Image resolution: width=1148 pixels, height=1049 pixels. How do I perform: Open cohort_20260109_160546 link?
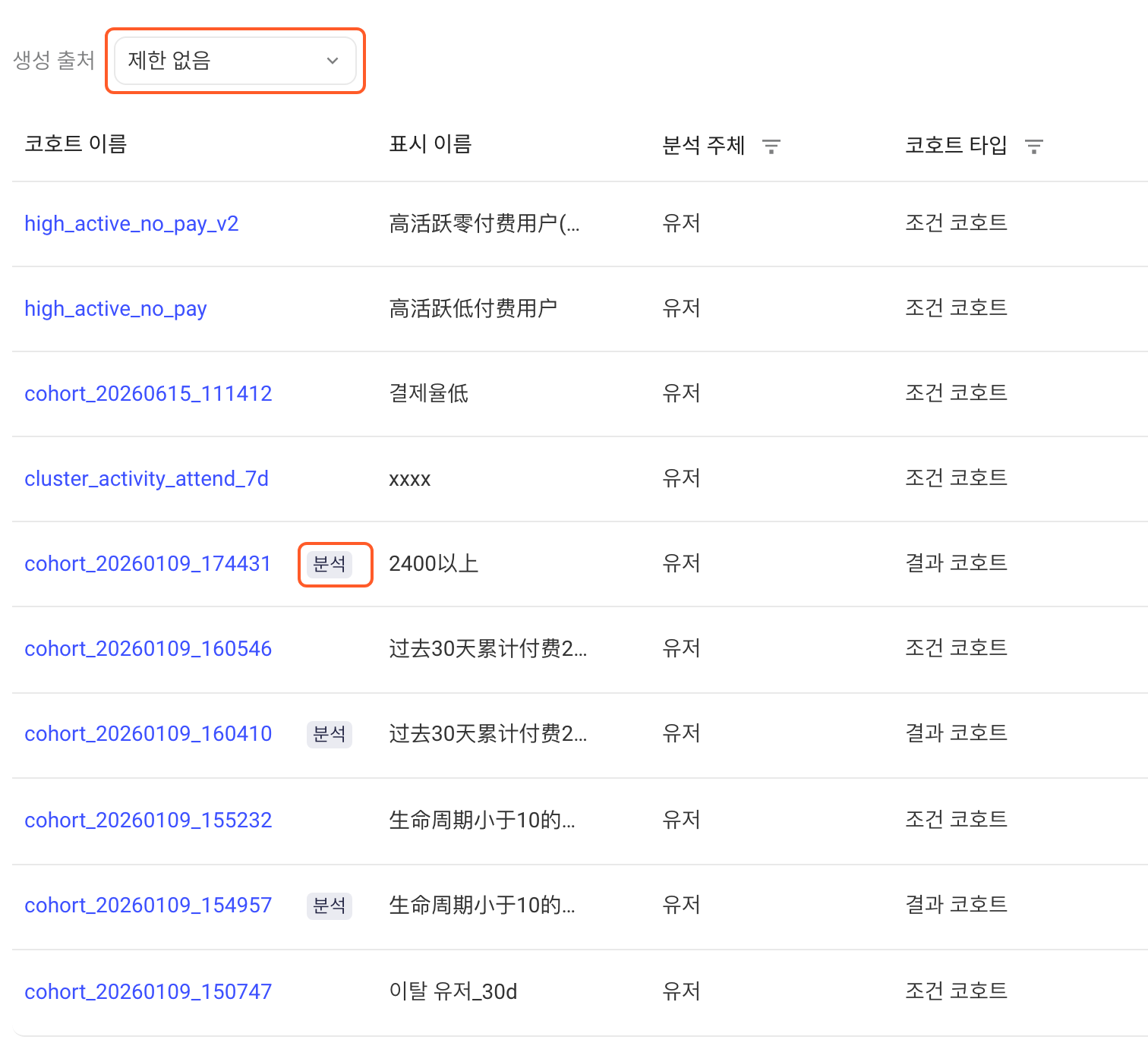pyautogui.click(x=148, y=649)
